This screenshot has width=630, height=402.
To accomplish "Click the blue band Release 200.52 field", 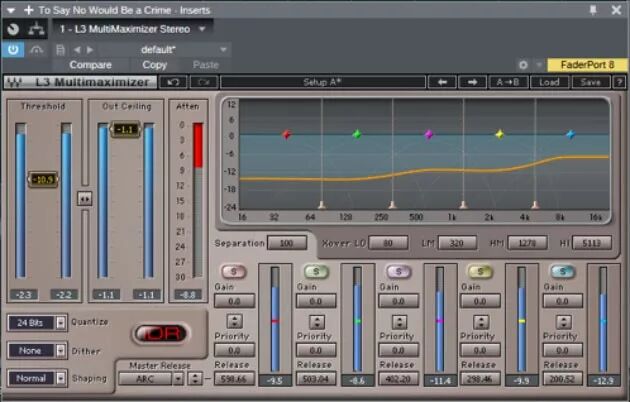I will click(562, 379).
